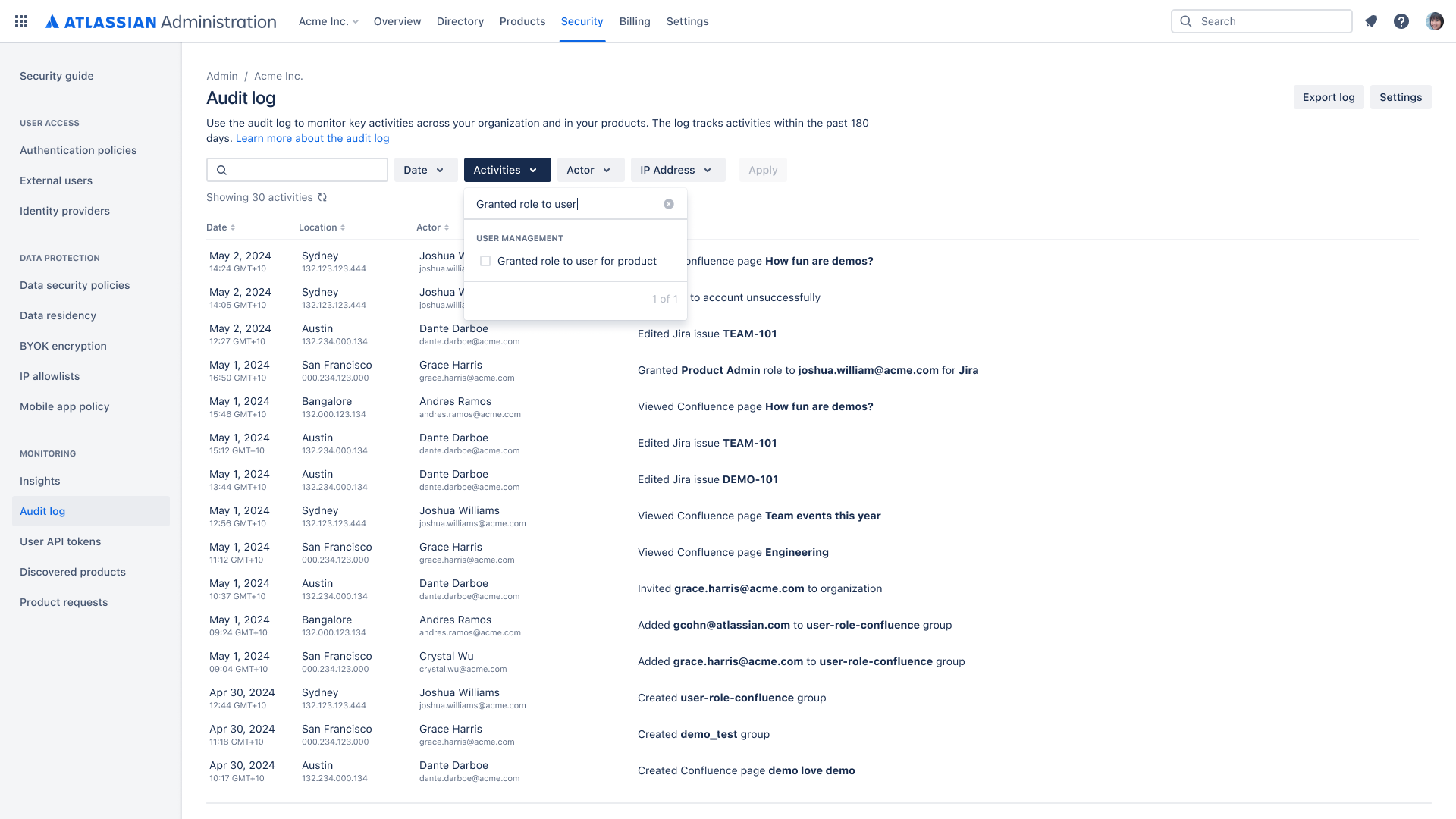Viewport: 1456px width, 819px height.
Task: Select the Security tab in top navigation
Action: [x=582, y=21]
